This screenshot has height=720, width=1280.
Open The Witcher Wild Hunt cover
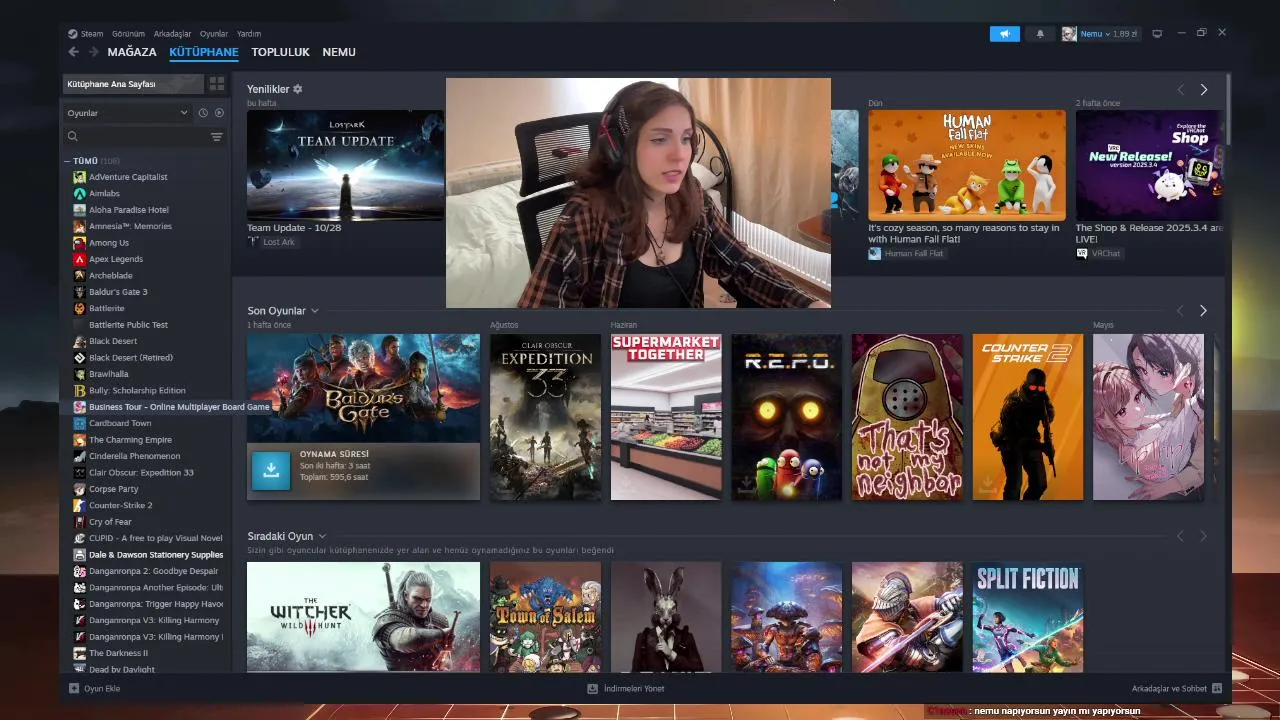(x=363, y=617)
